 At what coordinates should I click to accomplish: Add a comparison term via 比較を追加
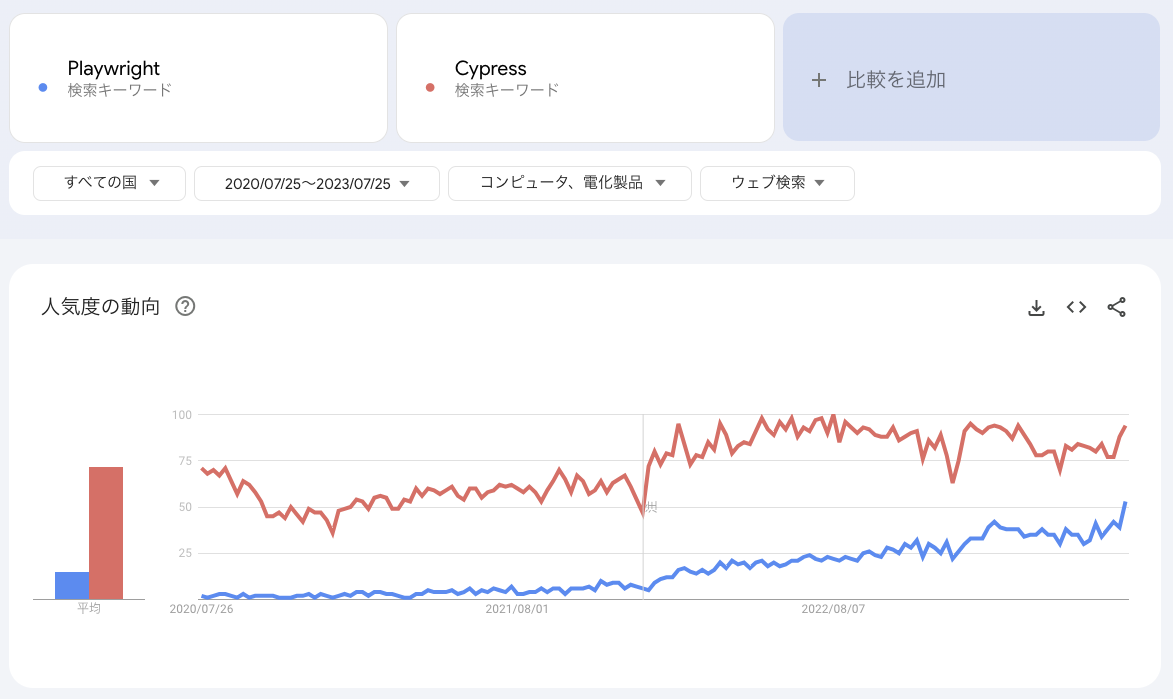[971, 77]
